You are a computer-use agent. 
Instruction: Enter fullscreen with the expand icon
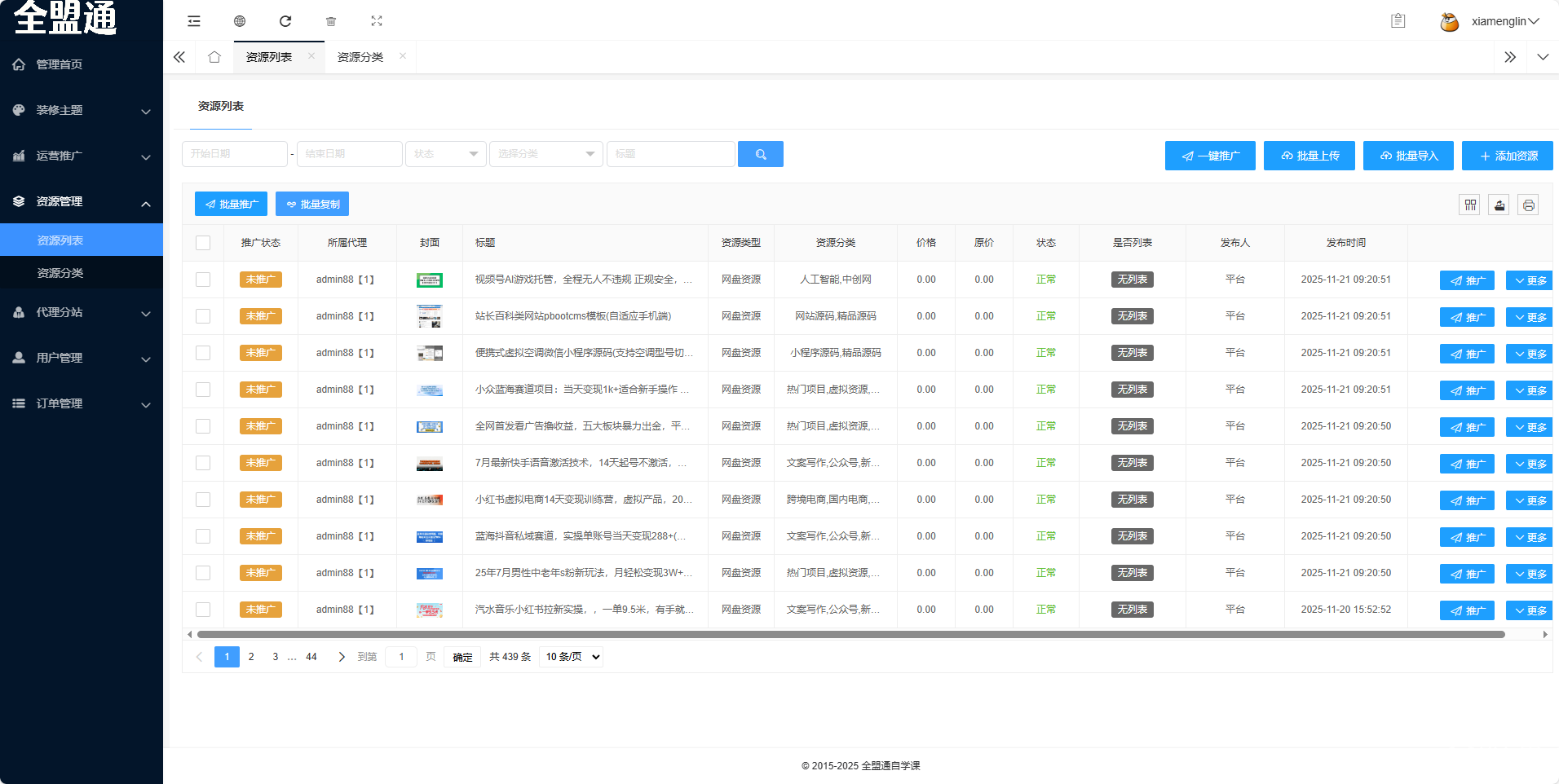click(x=377, y=21)
